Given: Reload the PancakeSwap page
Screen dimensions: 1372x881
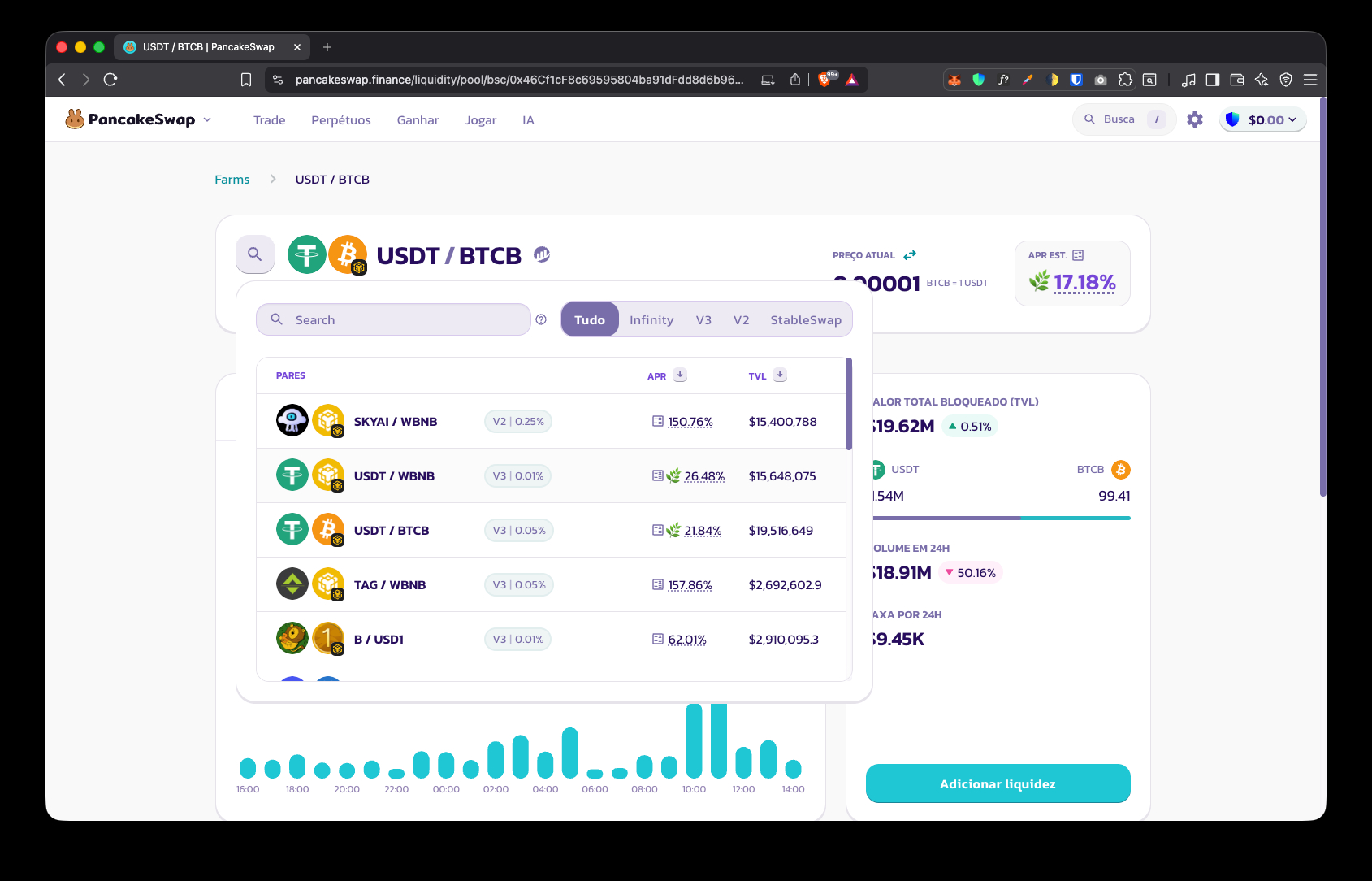Looking at the screenshot, I should click(x=110, y=80).
